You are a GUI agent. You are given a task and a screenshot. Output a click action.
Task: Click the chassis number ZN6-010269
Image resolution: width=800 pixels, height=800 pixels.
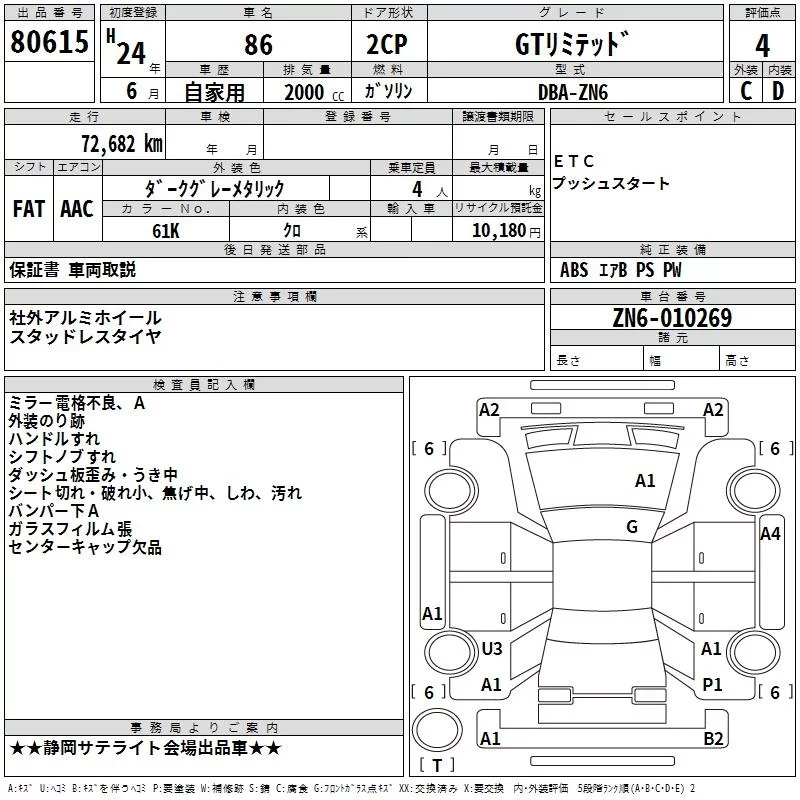click(672, 318)
